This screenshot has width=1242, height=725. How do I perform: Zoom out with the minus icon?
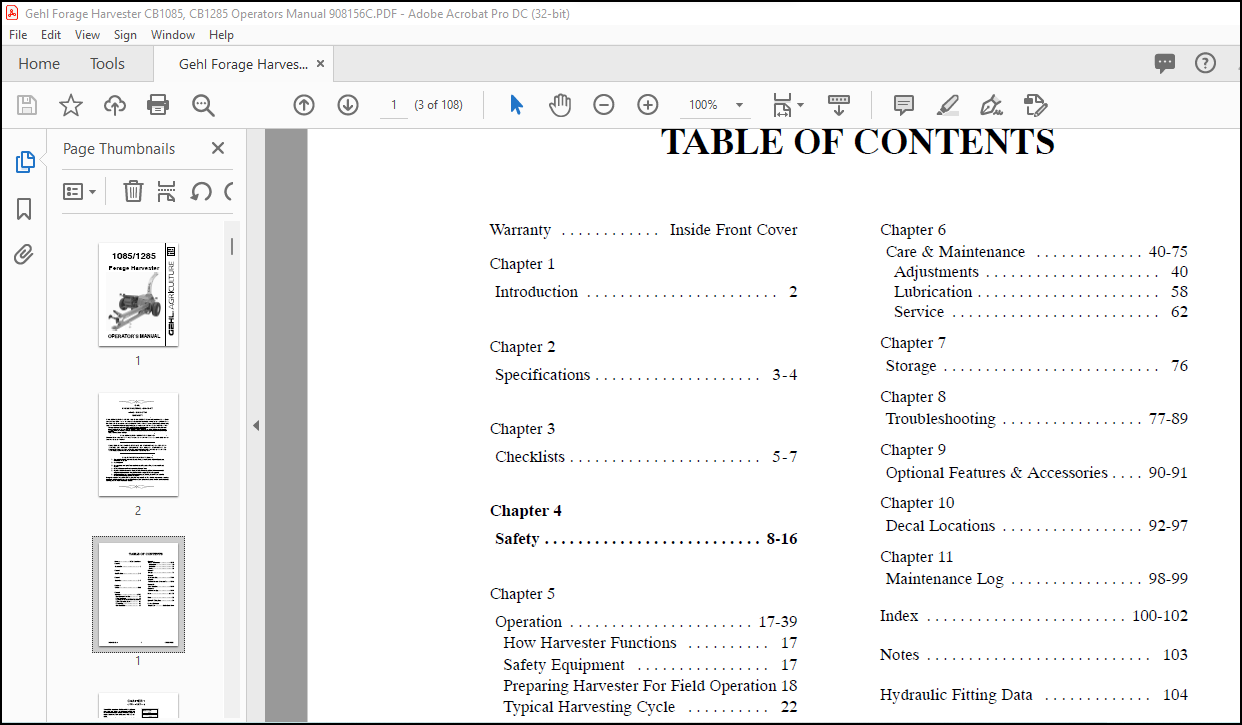coord(604,105)
